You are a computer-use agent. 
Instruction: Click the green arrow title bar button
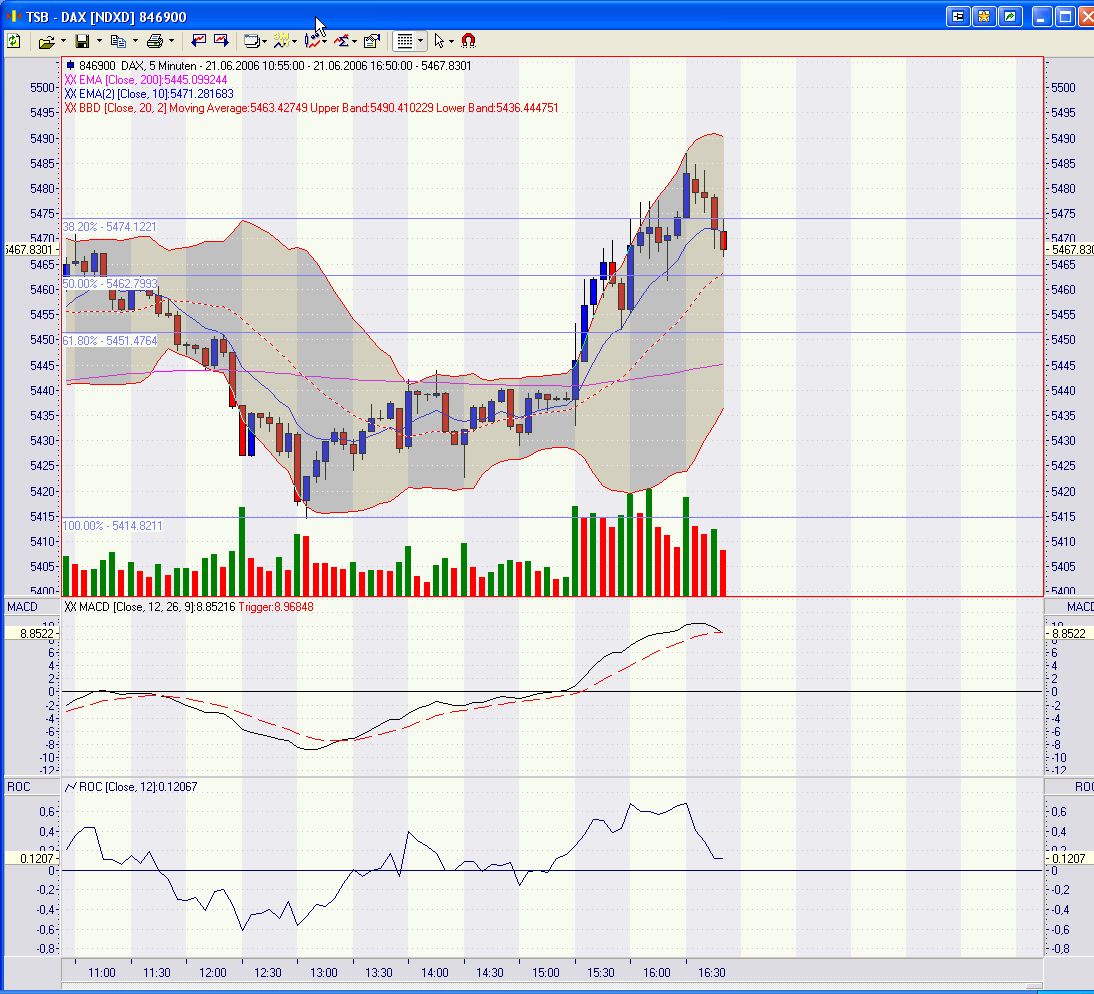click(x=1010, y=16)
